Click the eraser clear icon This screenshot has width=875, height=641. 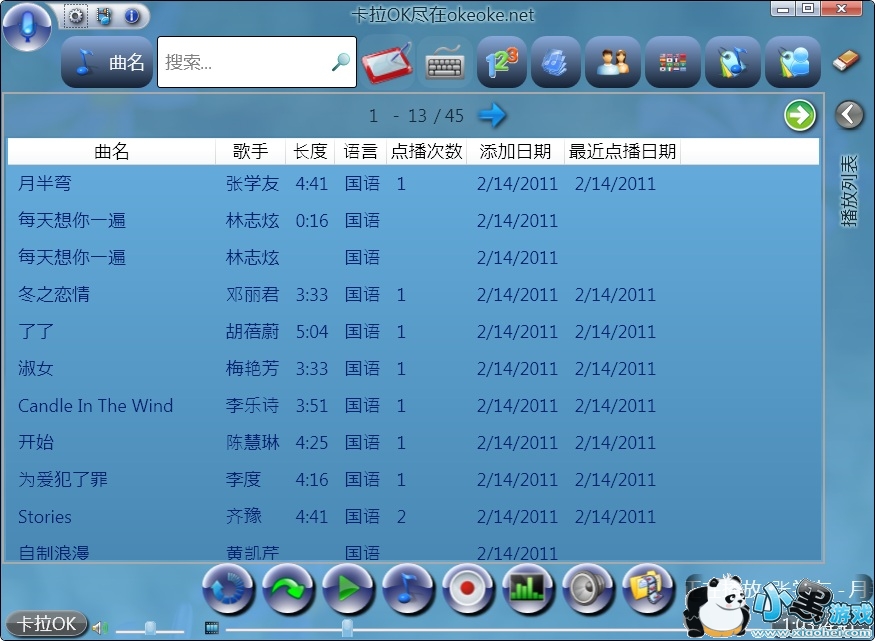(x=846, y=60)
